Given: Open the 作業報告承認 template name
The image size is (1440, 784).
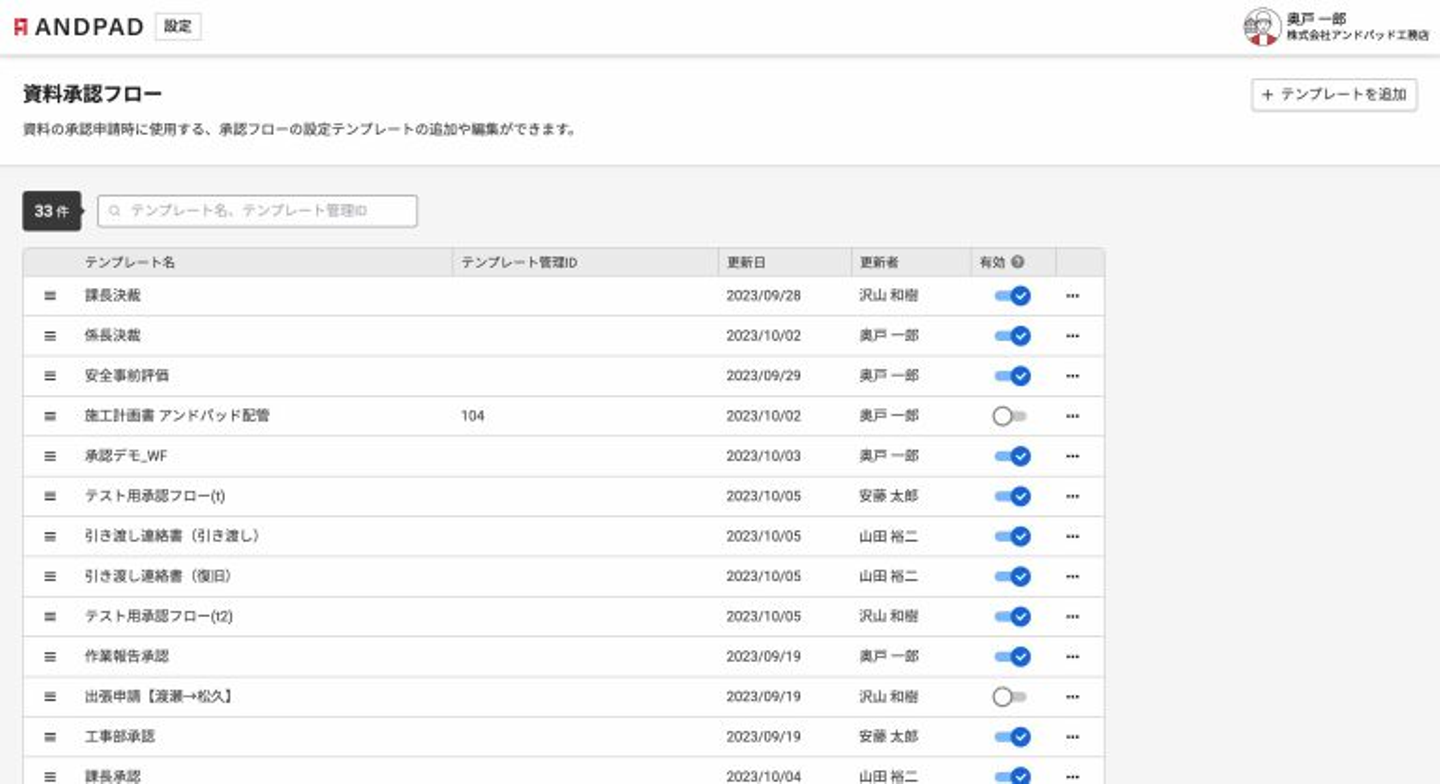Looking at the screenshot, I should click(x=127, y=656).
